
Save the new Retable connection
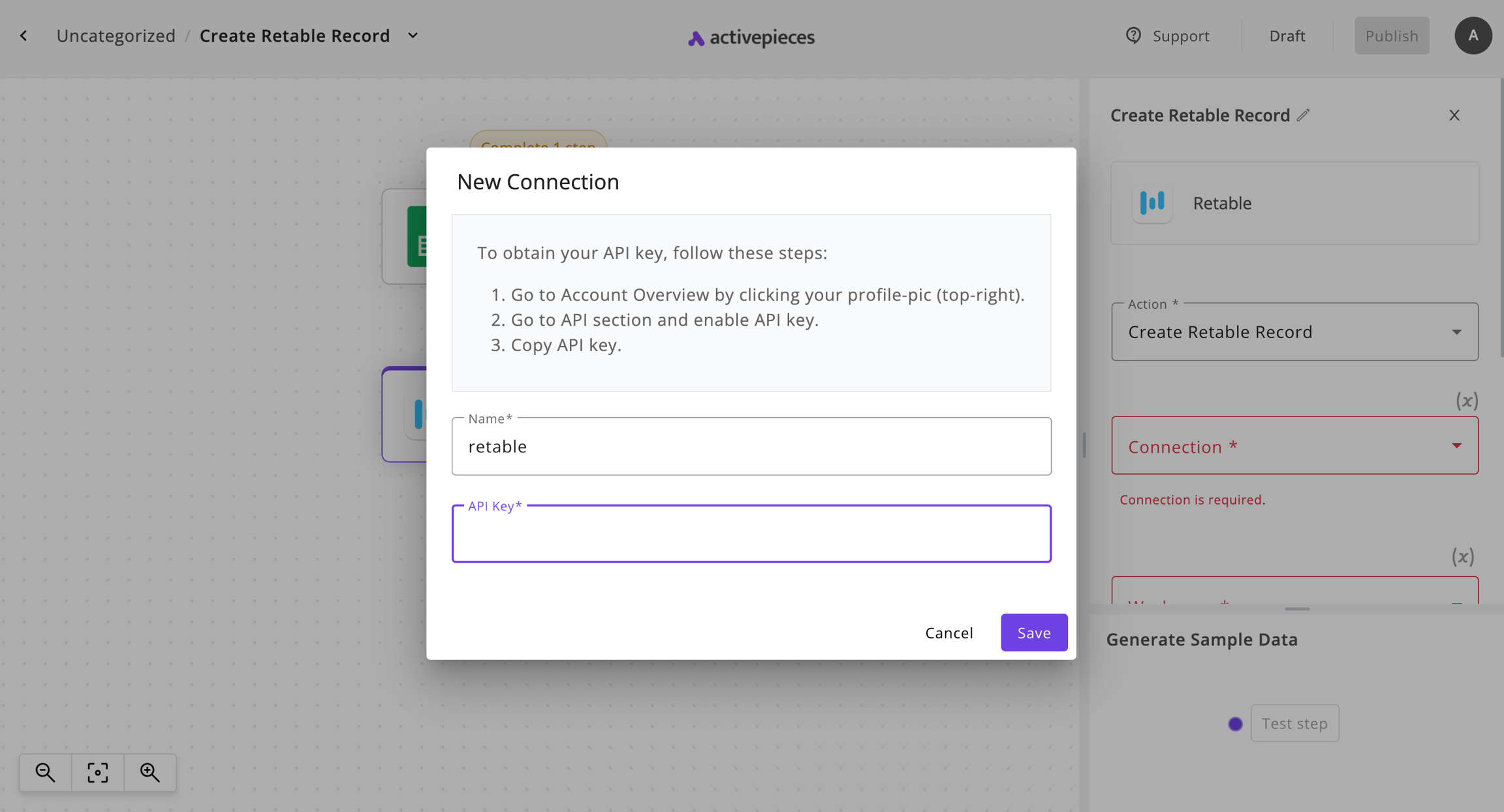click(x=1033, y=632)
